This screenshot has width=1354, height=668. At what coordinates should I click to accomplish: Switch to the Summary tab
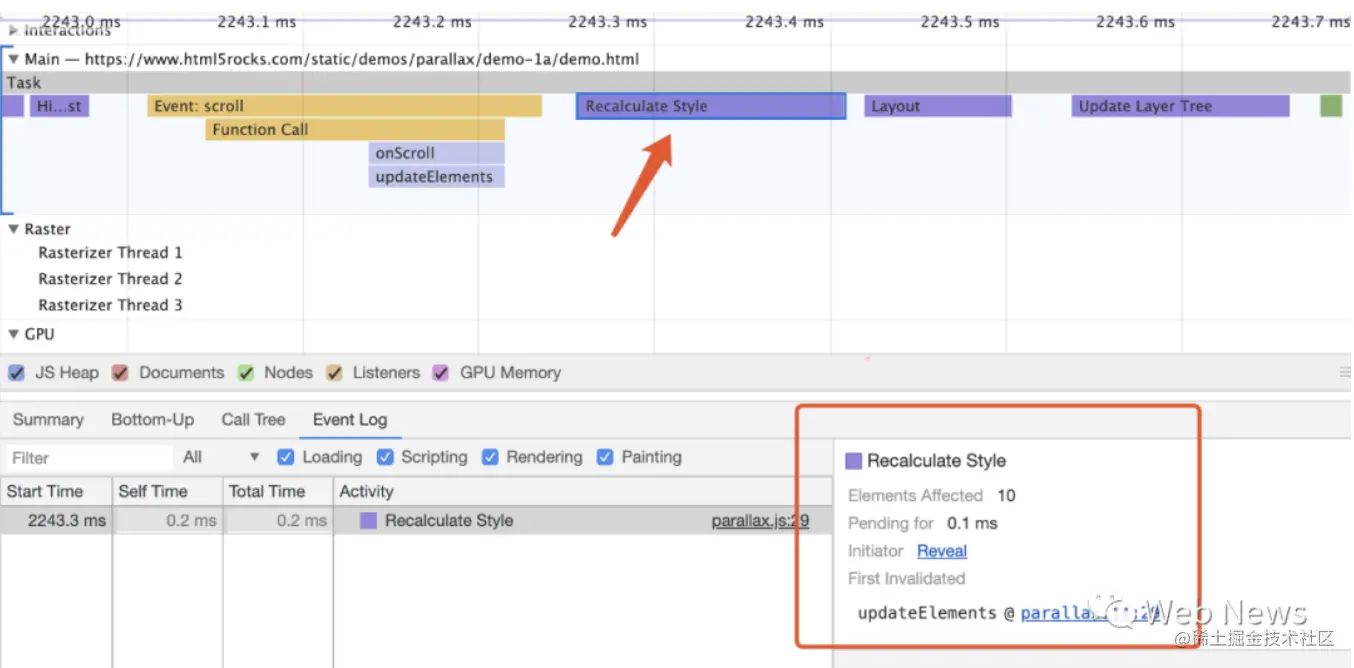point(48,420)
